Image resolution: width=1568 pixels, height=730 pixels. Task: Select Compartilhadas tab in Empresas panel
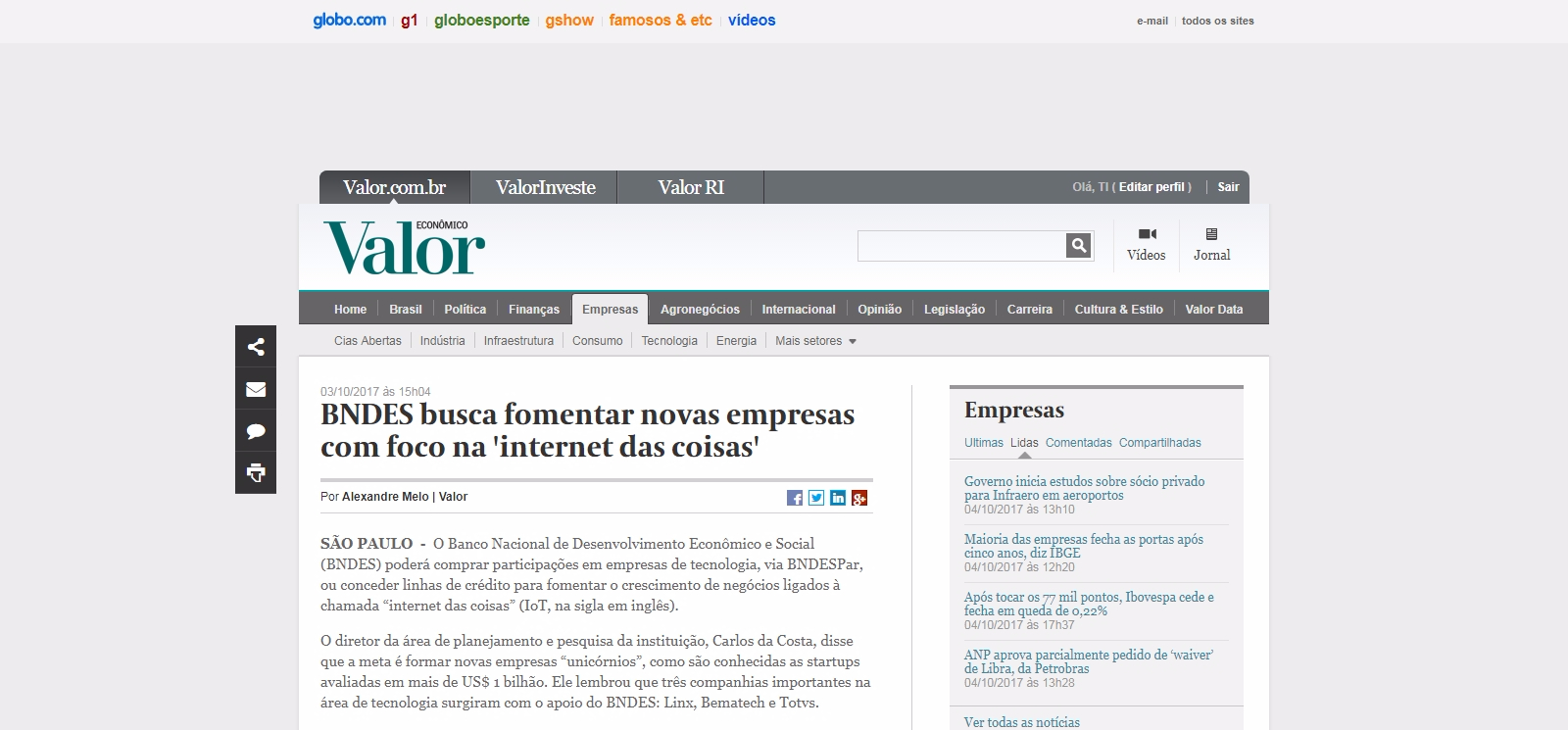[x=1159, y=443]
